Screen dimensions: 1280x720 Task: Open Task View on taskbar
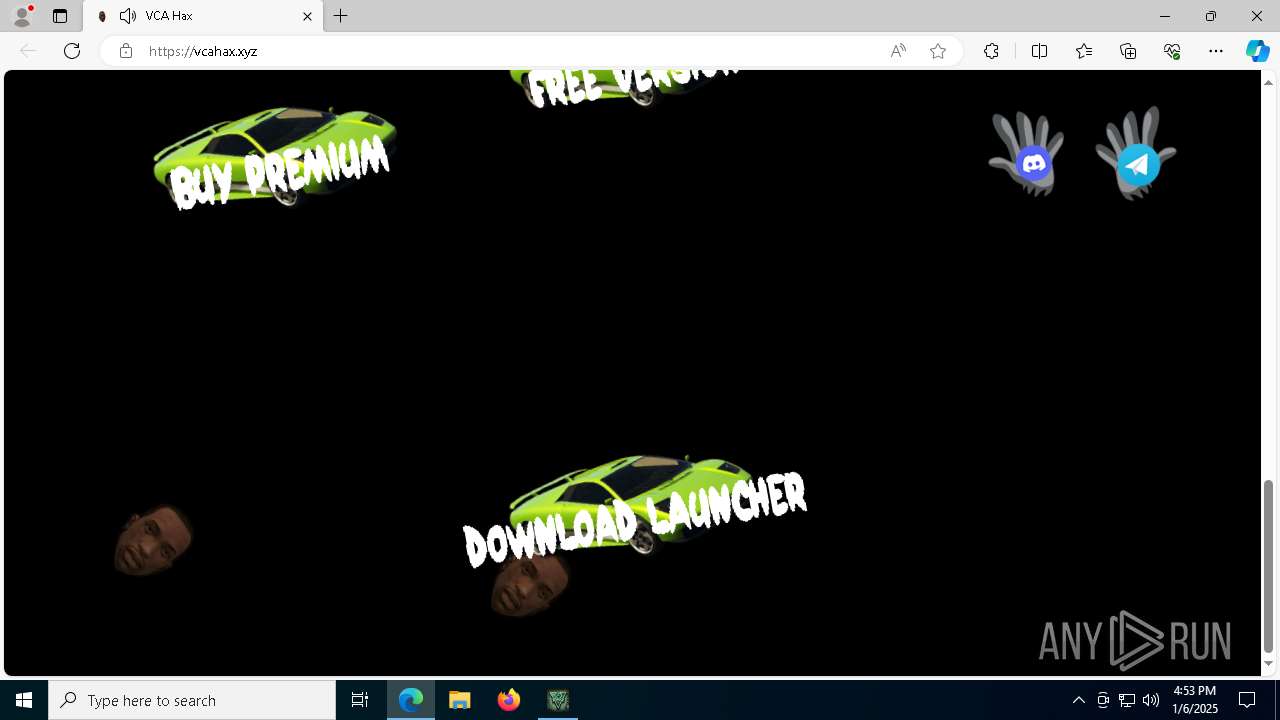360,700
